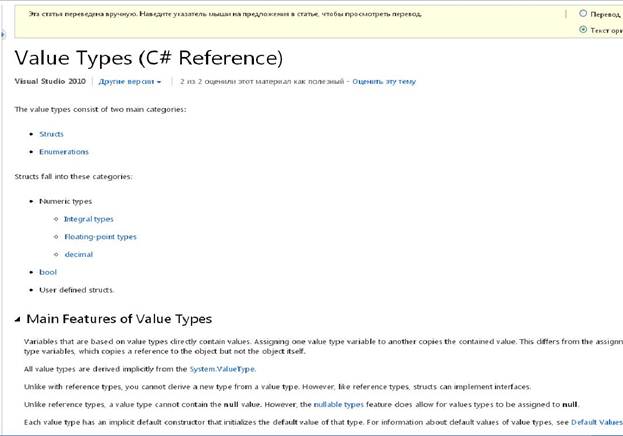
Task: Collapse the Main Features of Value Types section
Action: click(17, 319)
